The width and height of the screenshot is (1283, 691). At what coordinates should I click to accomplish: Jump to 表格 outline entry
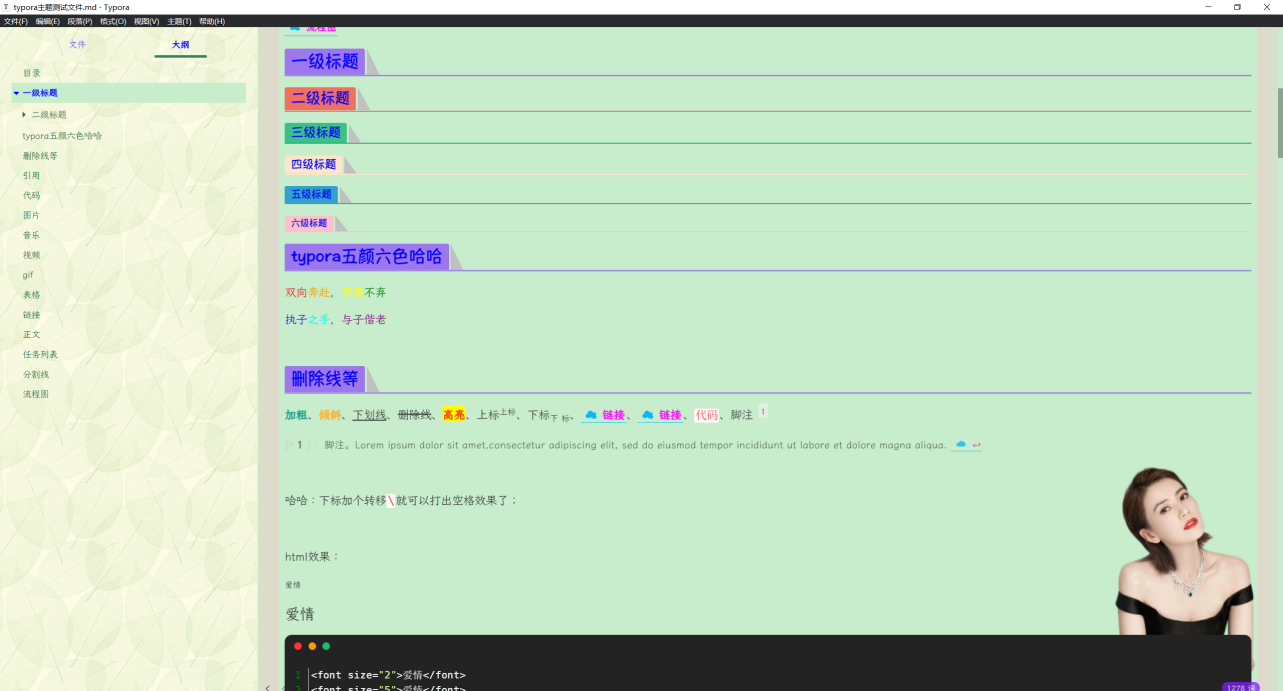tap(32, 295)
